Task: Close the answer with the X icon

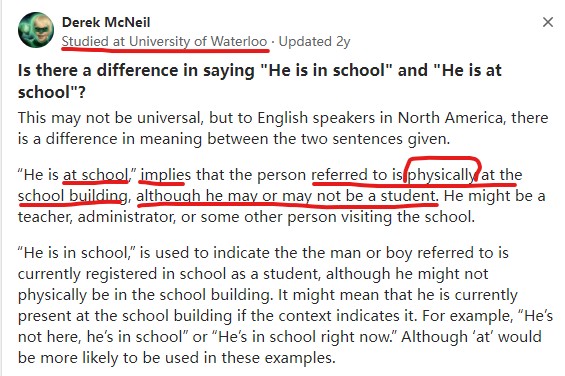Action: [548, 22]
